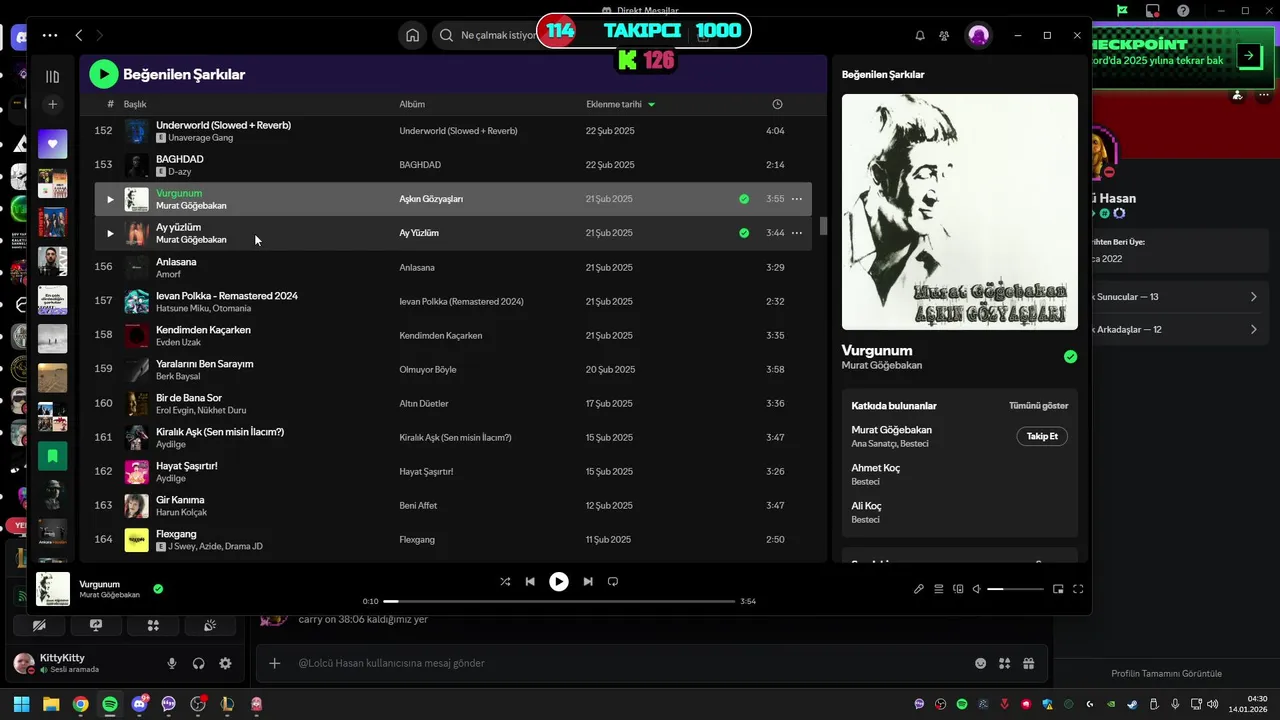The image size is (1280, 720).
Task: Open Spotify three-dot main menu
Action: (x=50, y=35)
